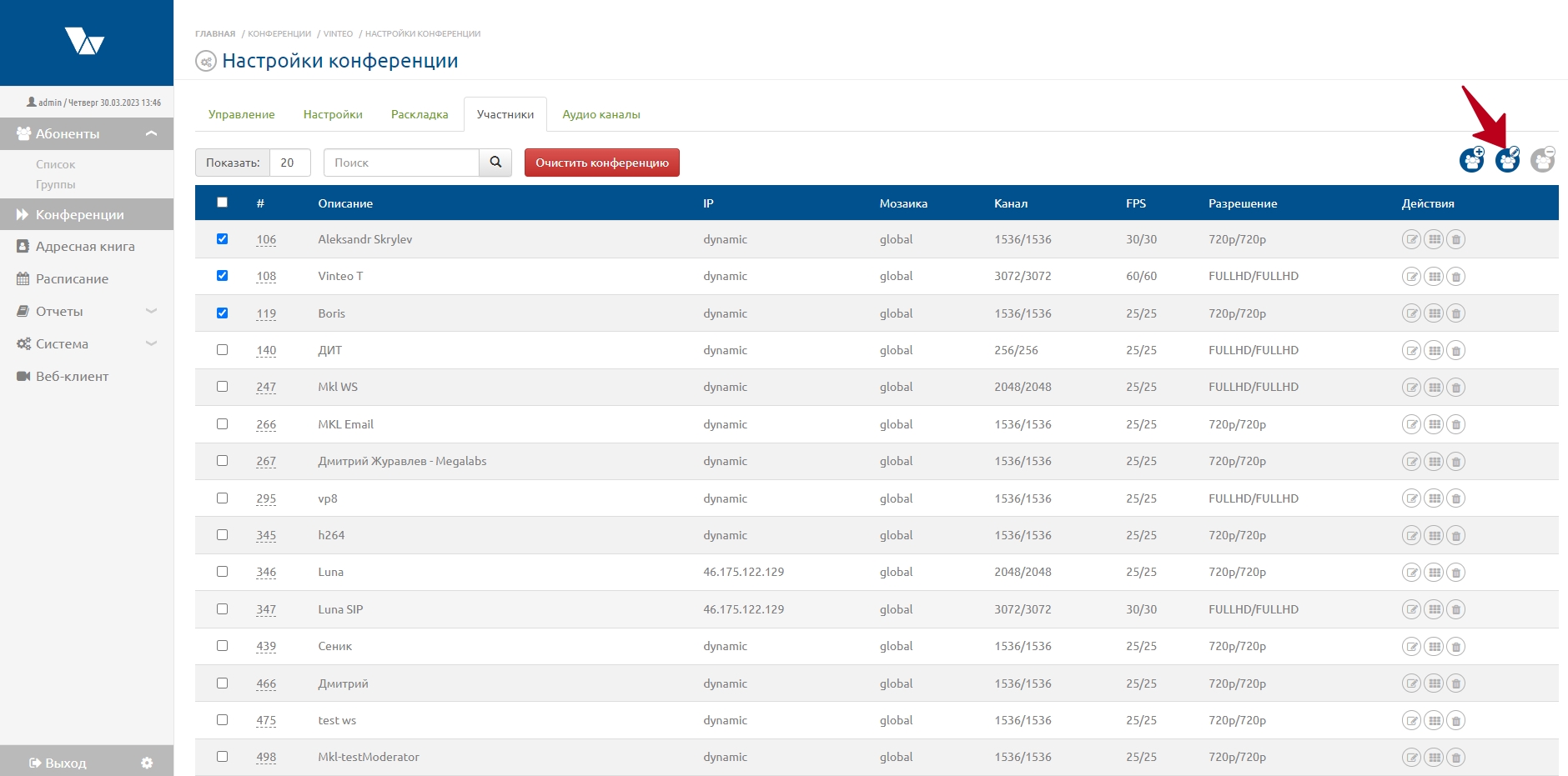Click the search magnifier button

pos(495,163)
